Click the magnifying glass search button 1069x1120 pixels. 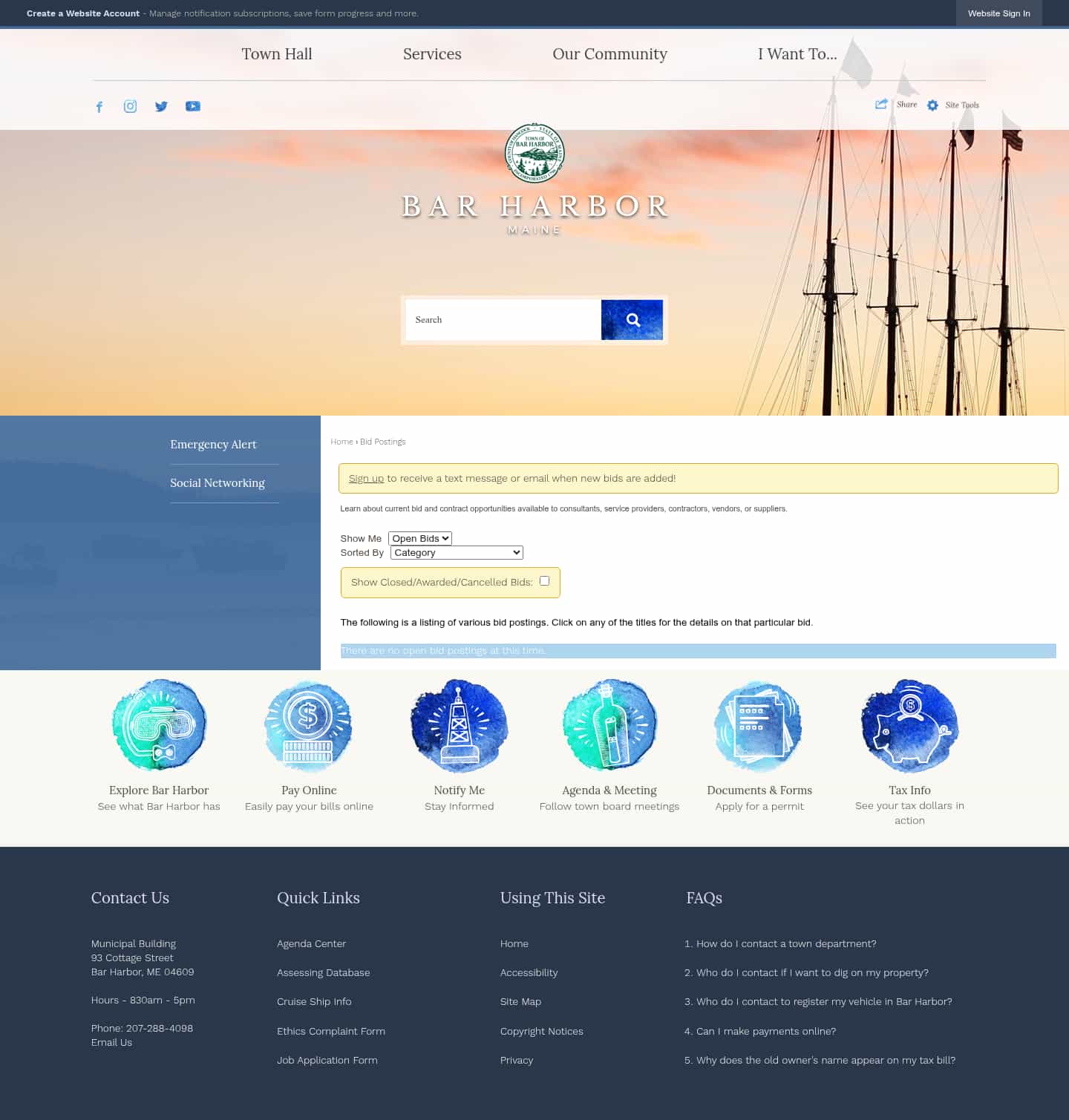click(x=632, y=320)
